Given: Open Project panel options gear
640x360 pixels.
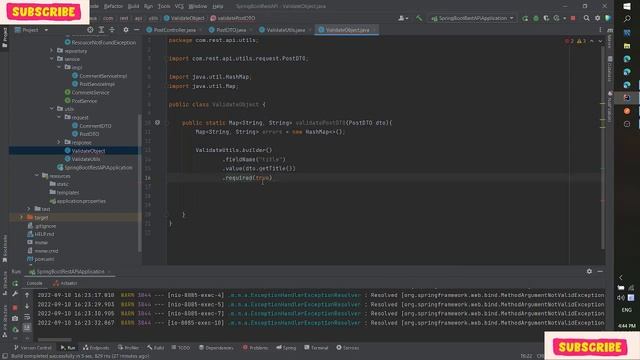Looking at the screenshot, I should click(126, 30).
